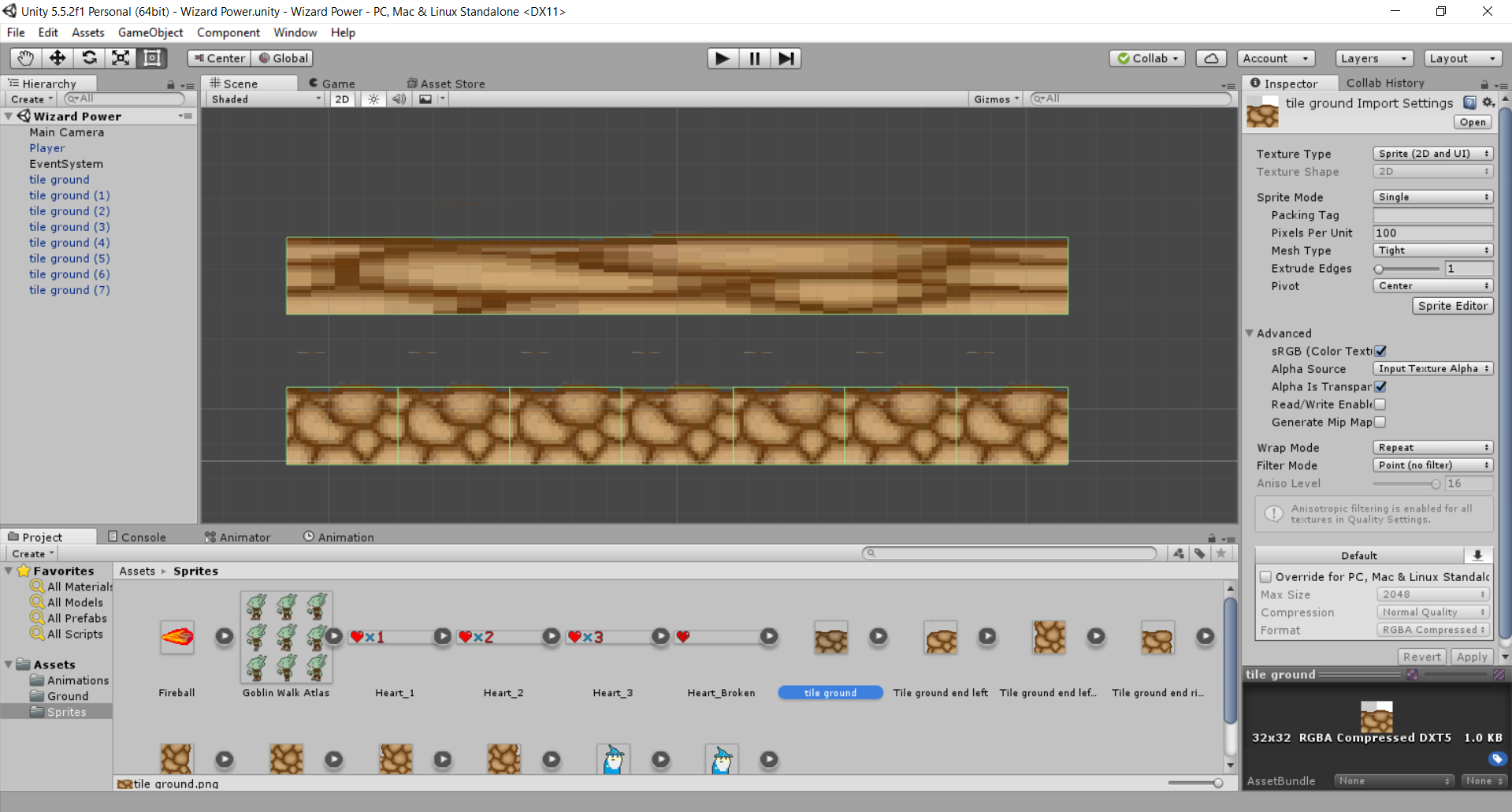Click the Account button

point(1275,58)
